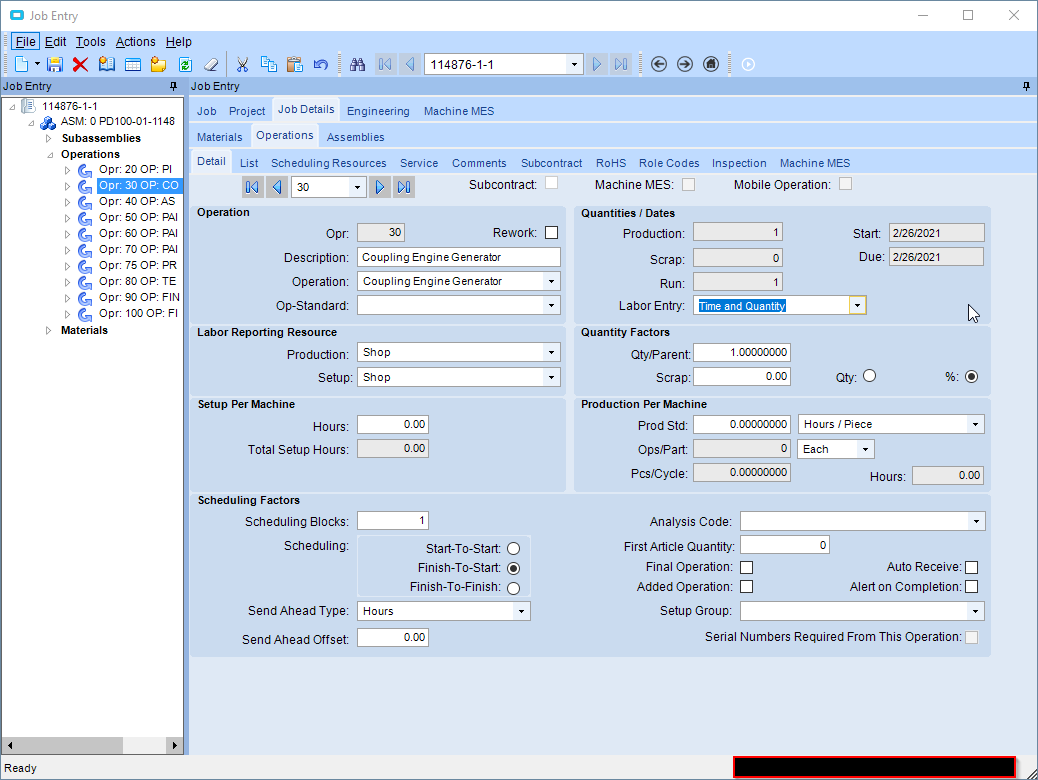Click the forward arrow circle icon
Viewport: 1038px width, 780px height.
pos(685,64)
